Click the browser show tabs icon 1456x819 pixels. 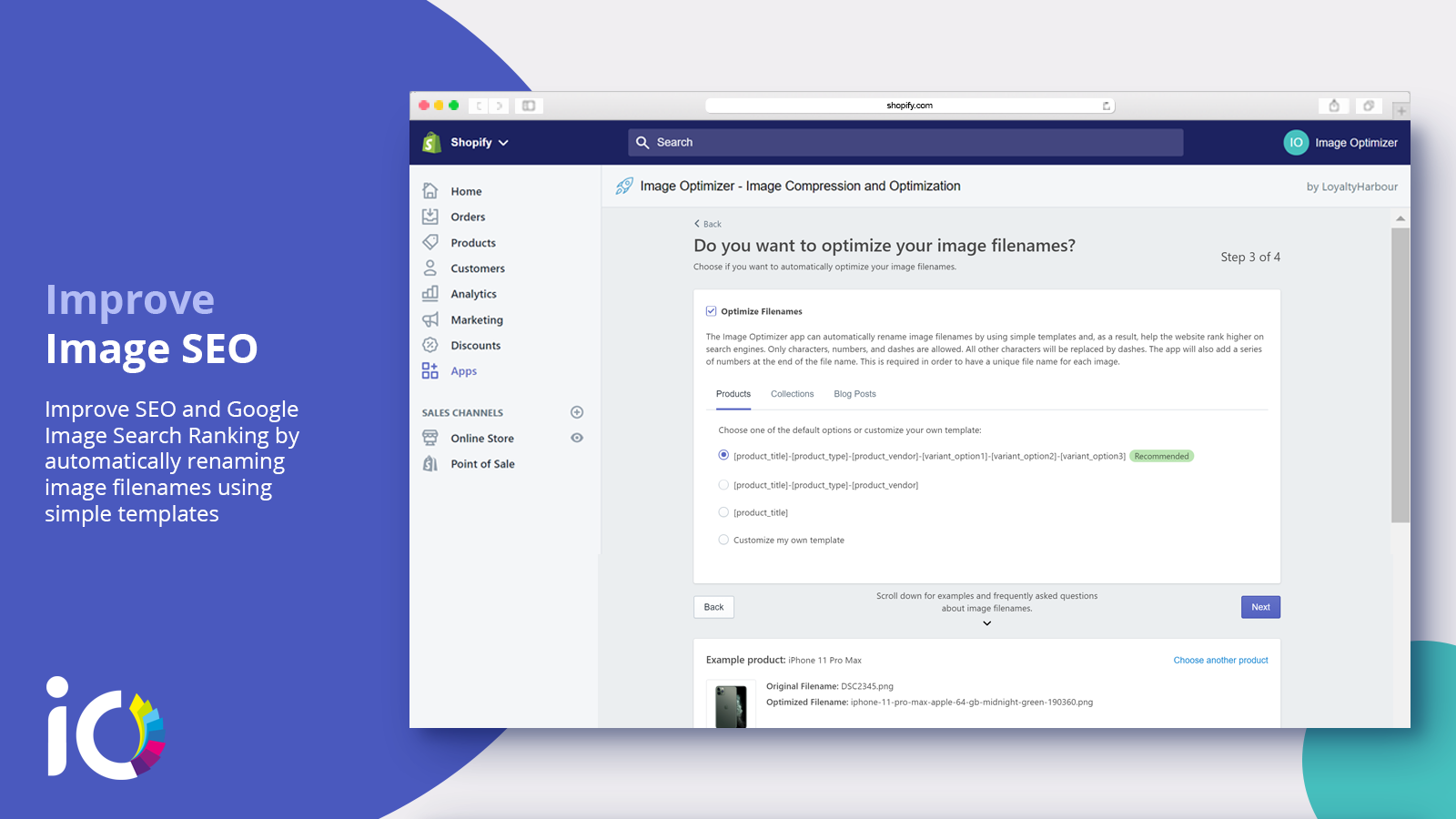tap(1369, 106)
